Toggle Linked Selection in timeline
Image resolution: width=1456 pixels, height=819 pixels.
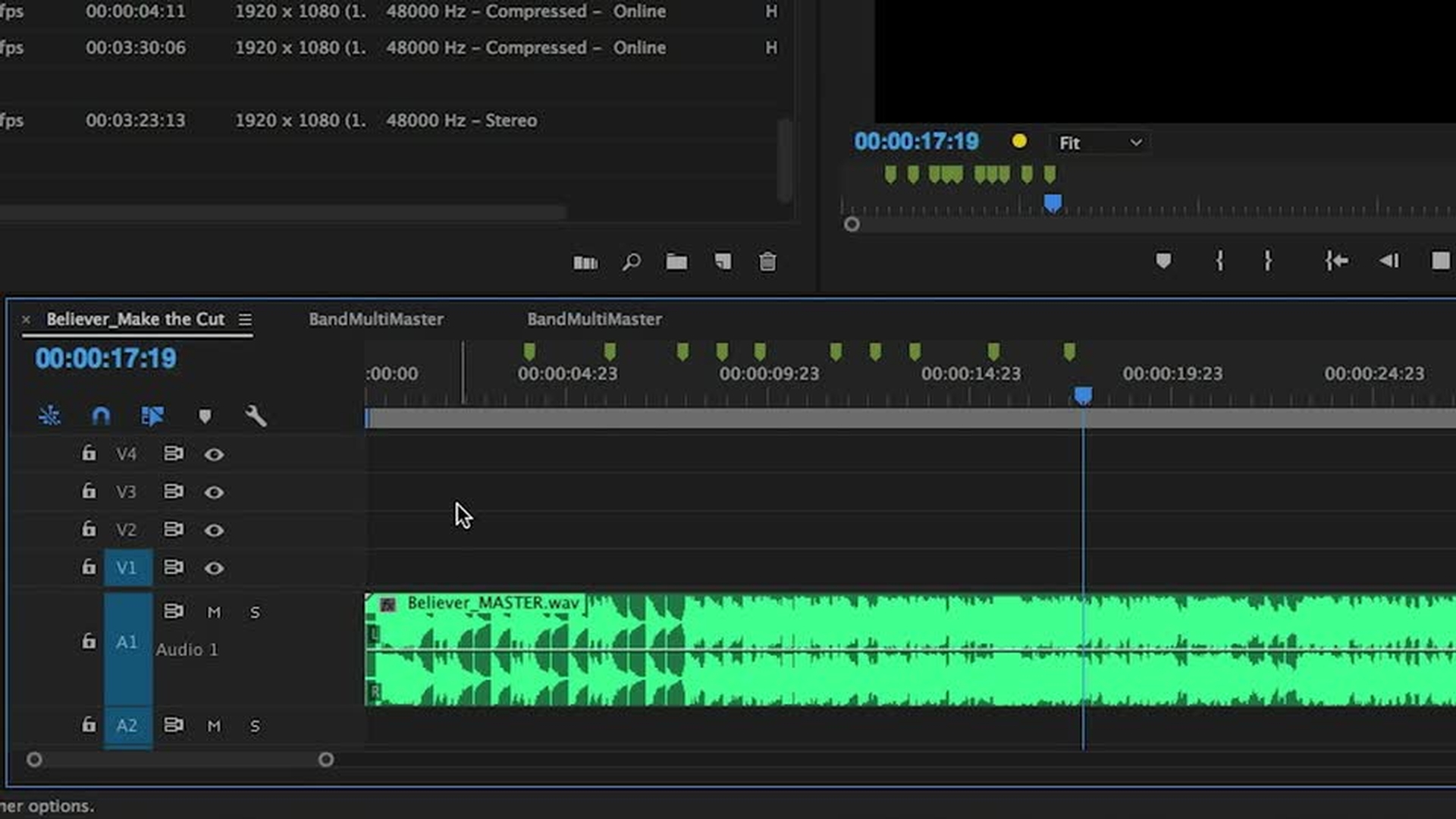pyautogui.click(x=152, y=416)
